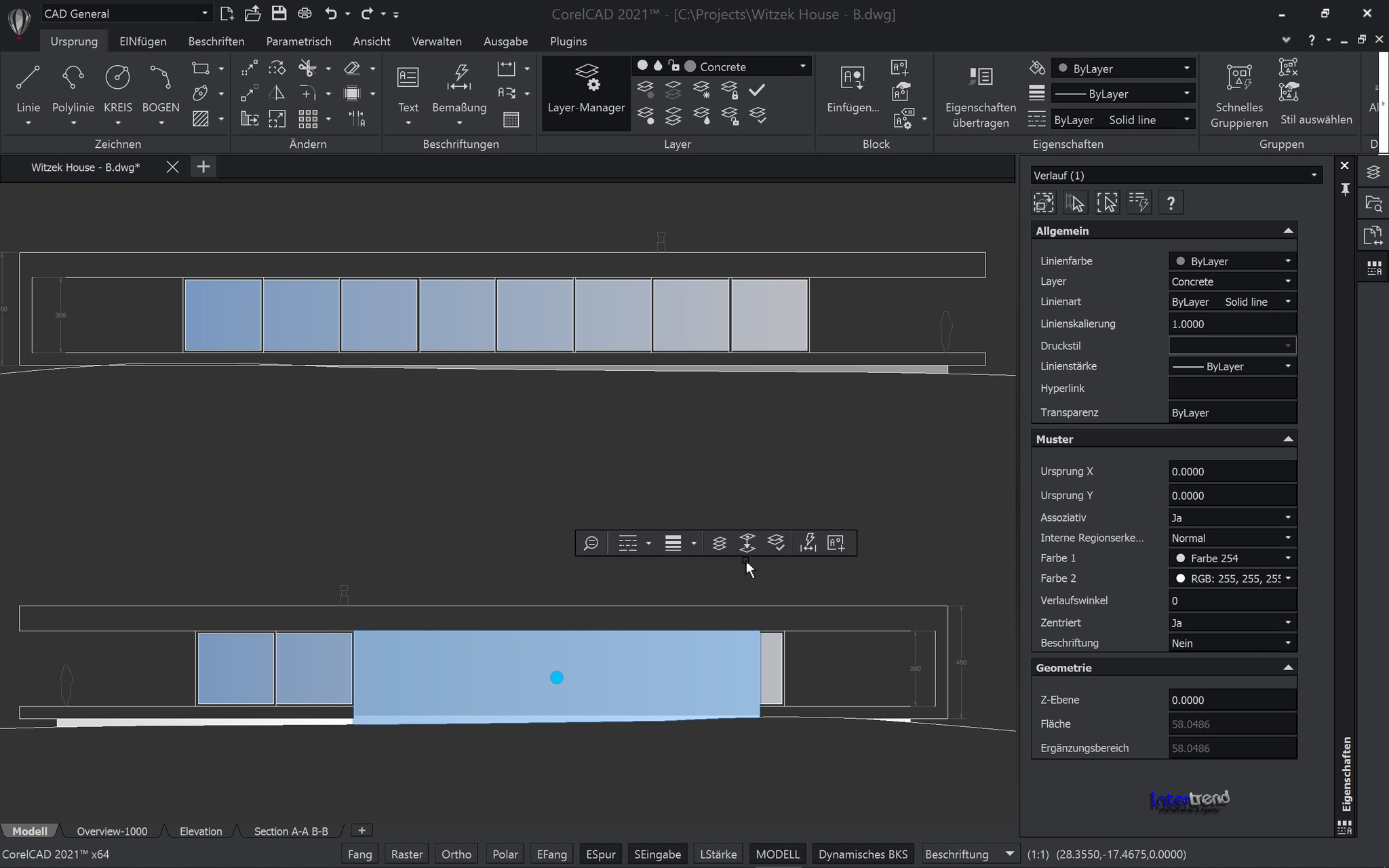
Task: Toggle Raster grid in status bar
Action: click(x=407, y=854)
